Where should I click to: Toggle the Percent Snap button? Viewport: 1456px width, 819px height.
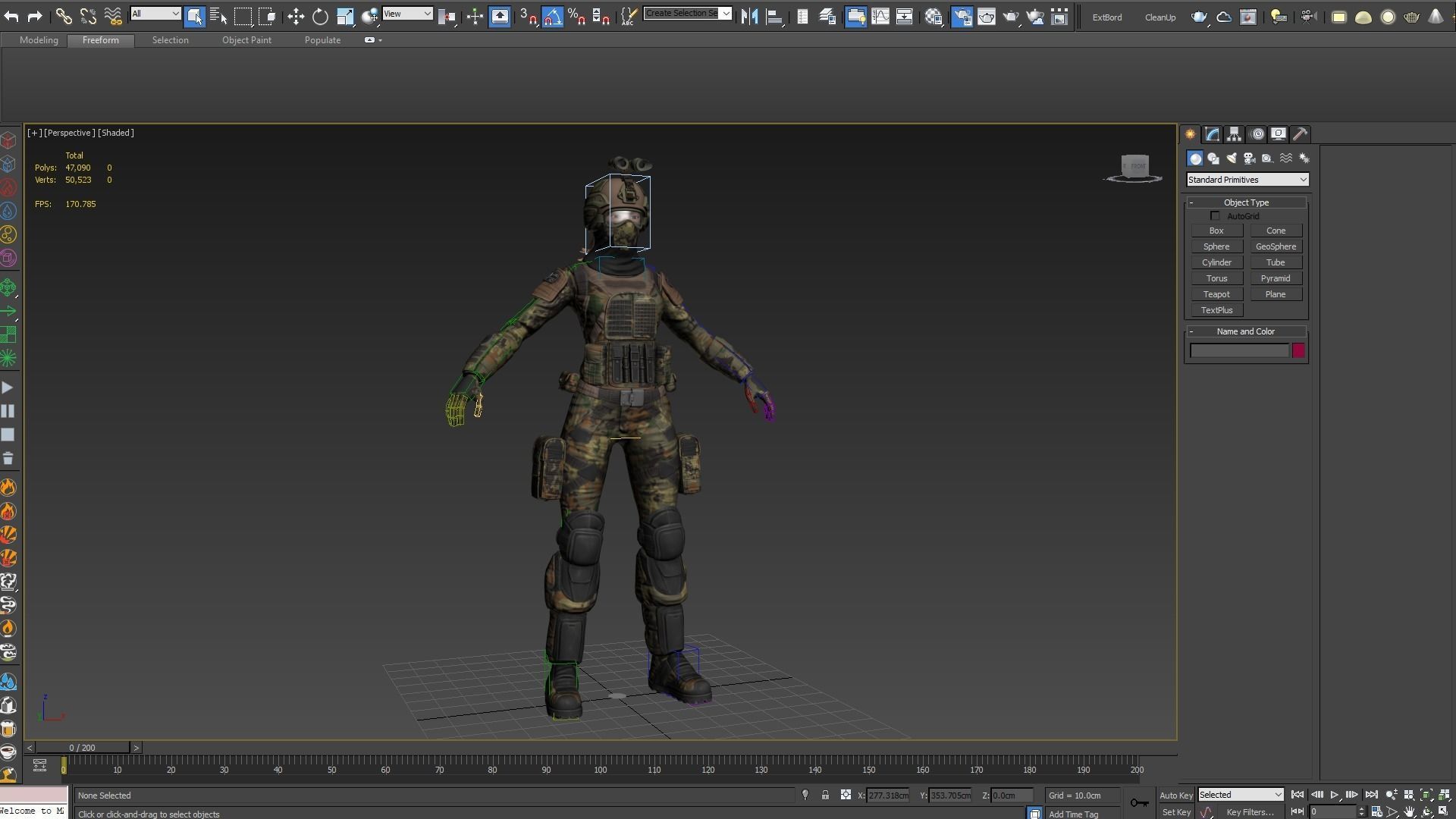click(x=576, y=16)
